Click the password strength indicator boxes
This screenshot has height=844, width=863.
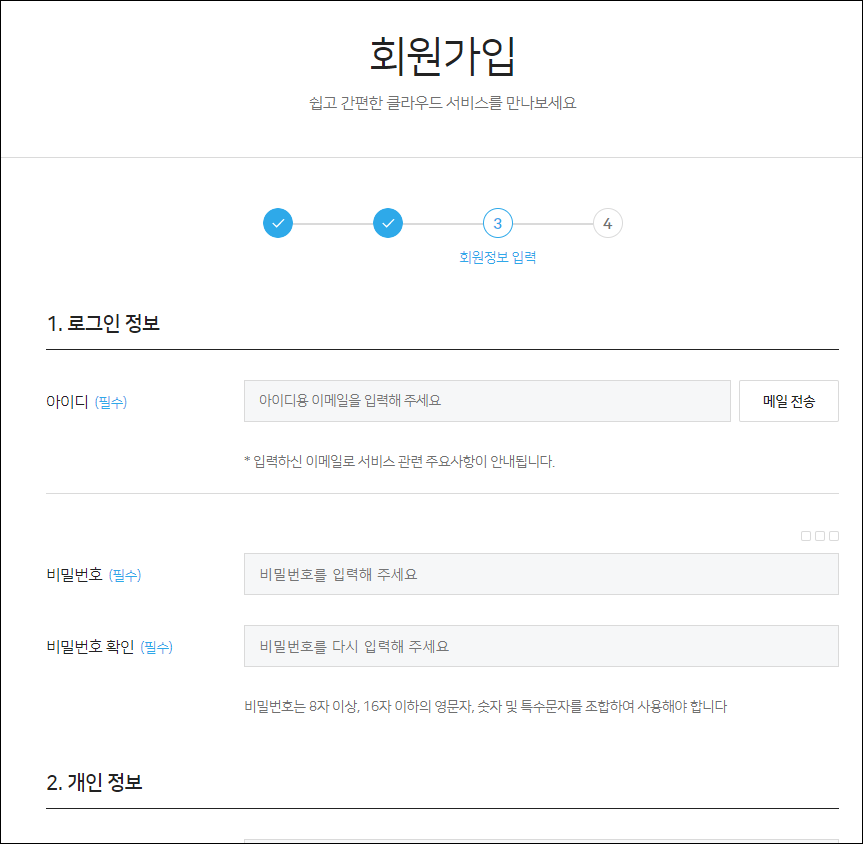820,536
